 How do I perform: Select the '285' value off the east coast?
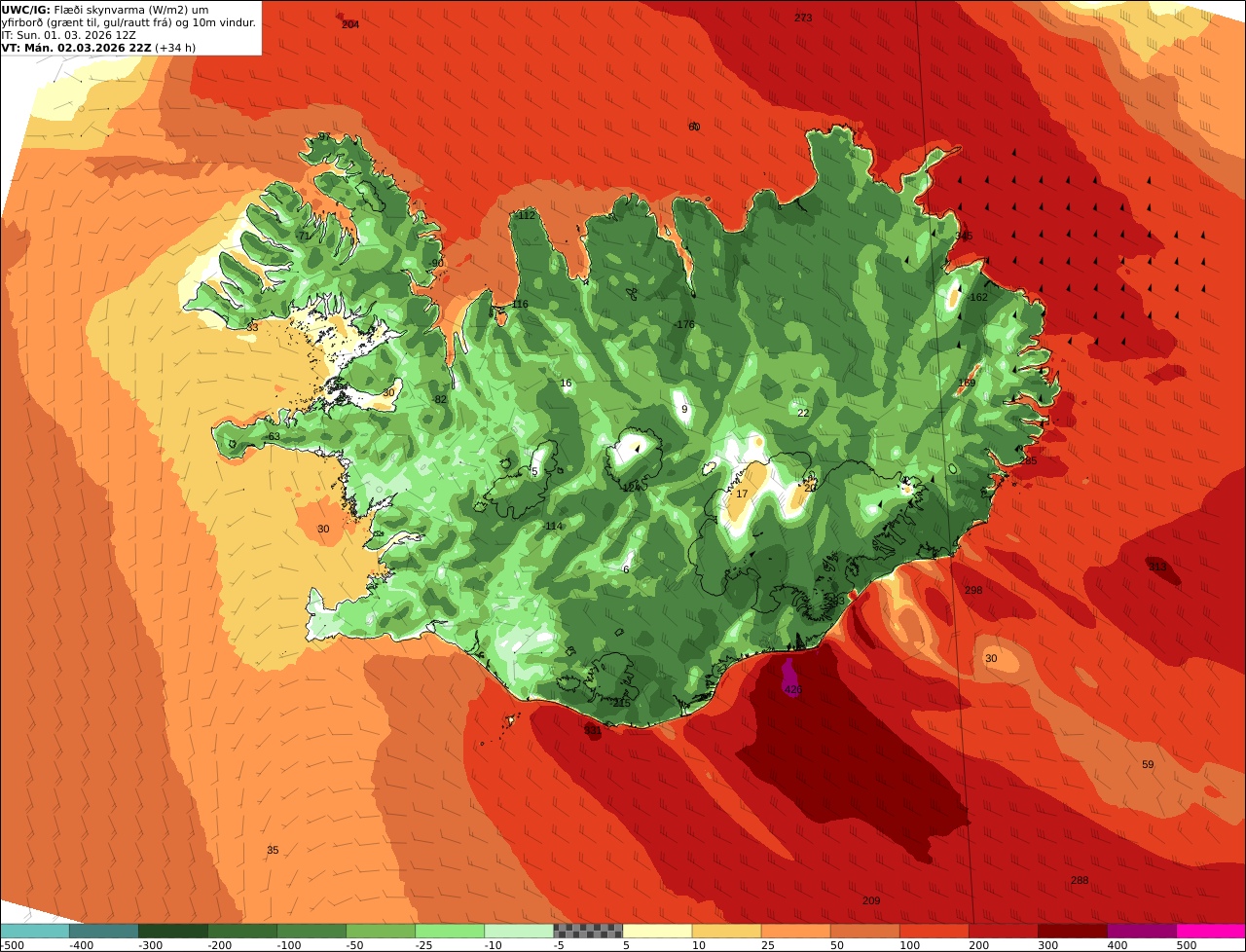click(1028, 461)
